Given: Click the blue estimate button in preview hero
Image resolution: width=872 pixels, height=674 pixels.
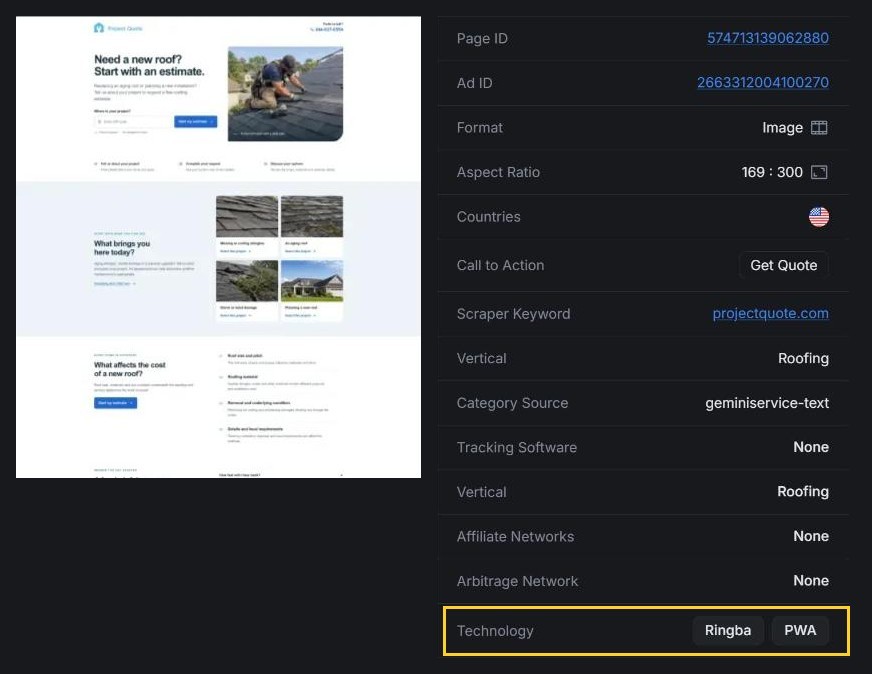Looking at the screenshot, I should [195, 121].
